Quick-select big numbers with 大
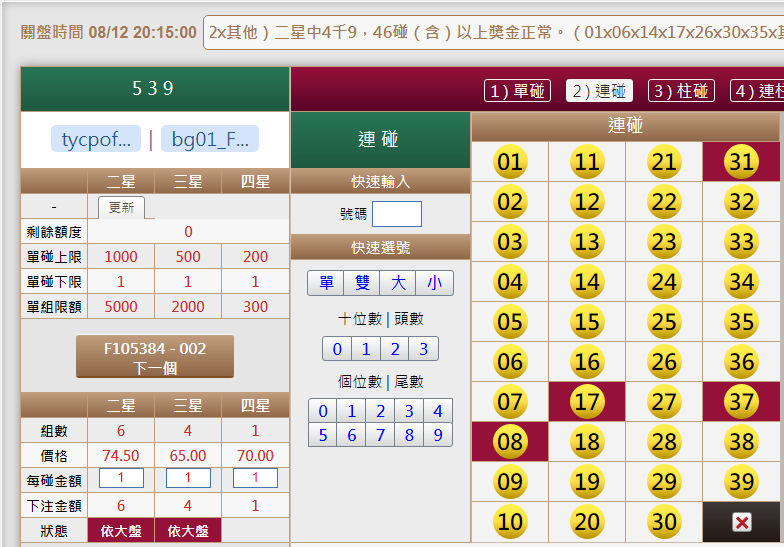 click(398, 283)
